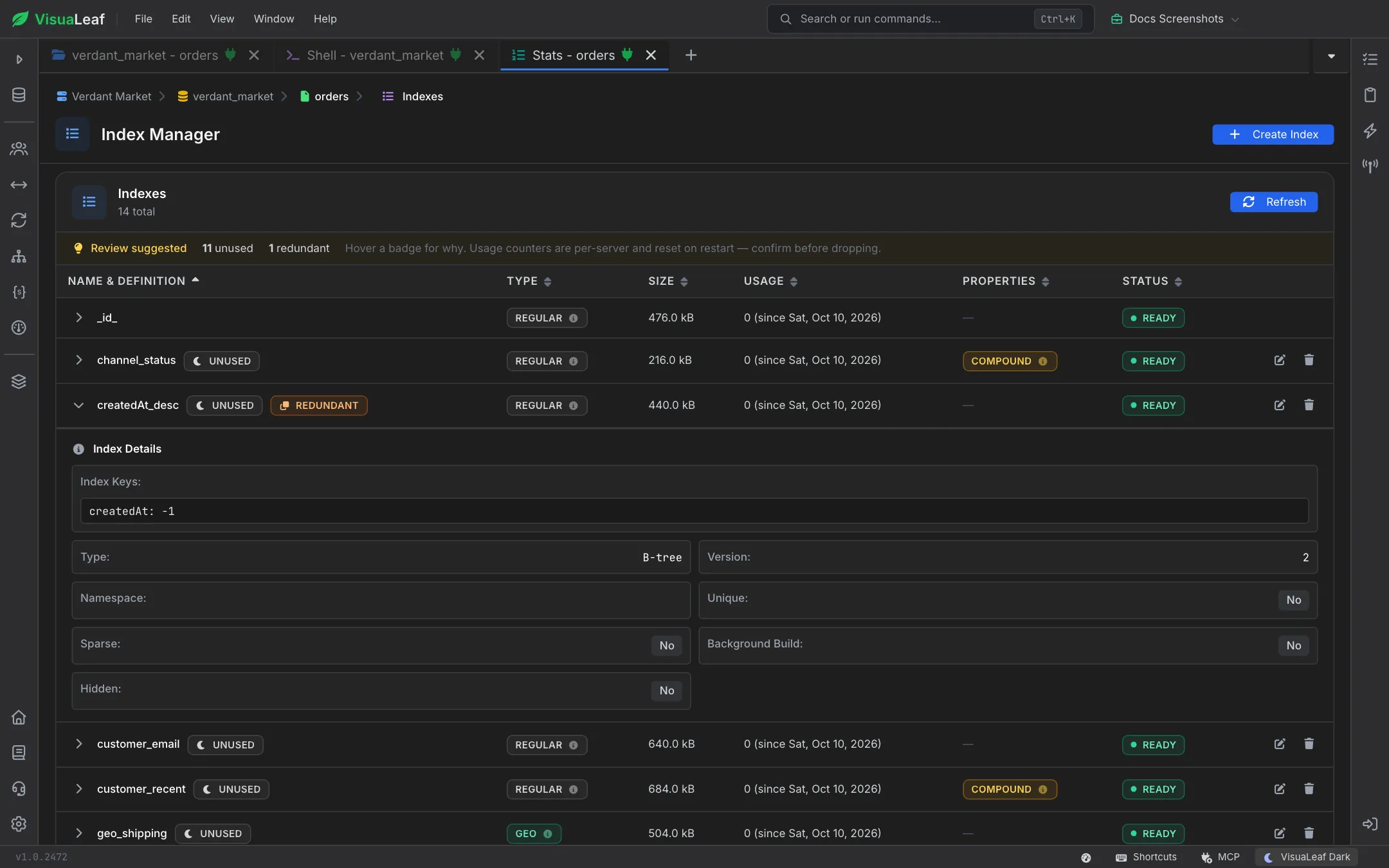1389x868 pixels.
Task: Click the orders breadcrumb link
Action: click(x=331, y=96)
